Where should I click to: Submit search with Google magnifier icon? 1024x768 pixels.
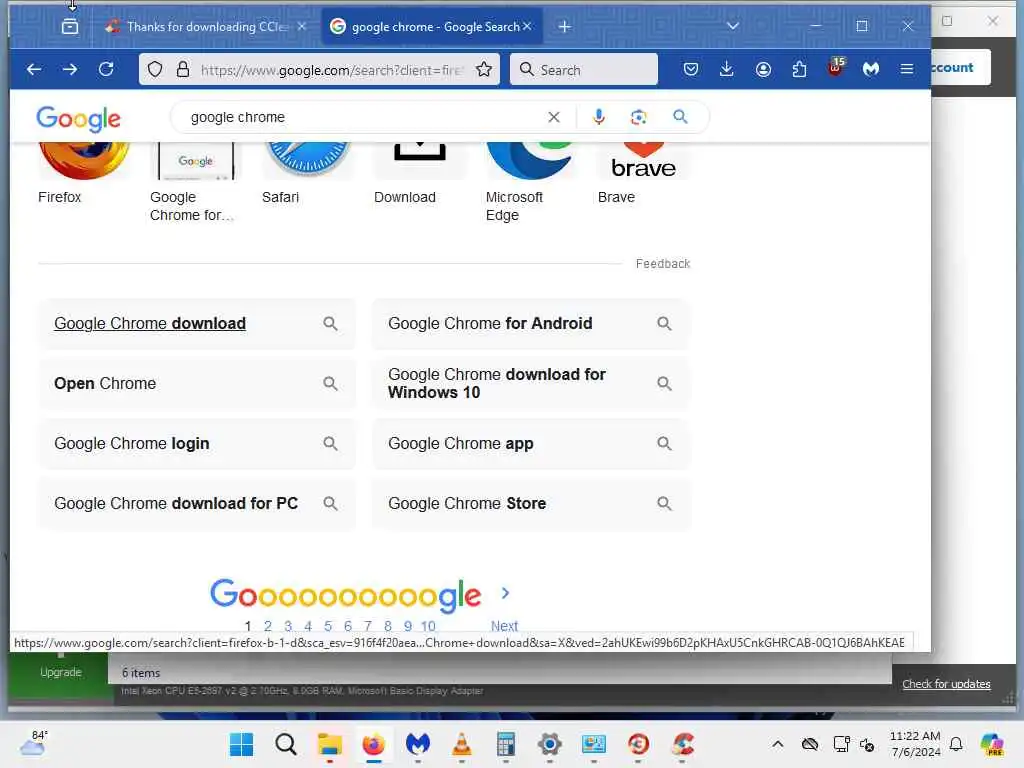pos(680,117)
